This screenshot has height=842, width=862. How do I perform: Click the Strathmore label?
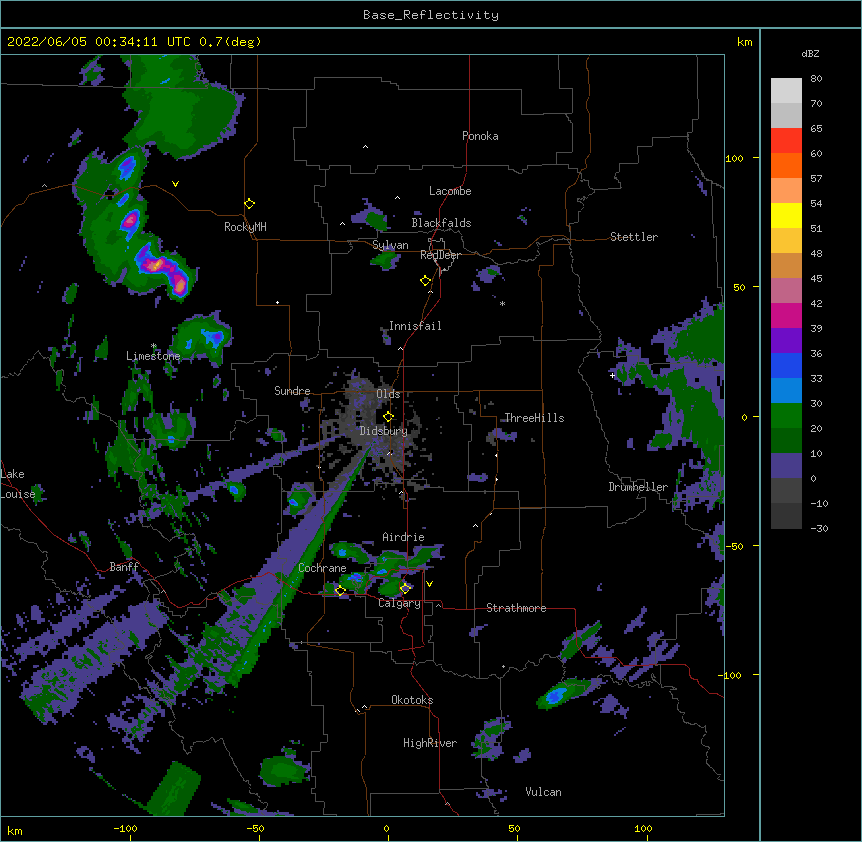[x=516, y=608]
